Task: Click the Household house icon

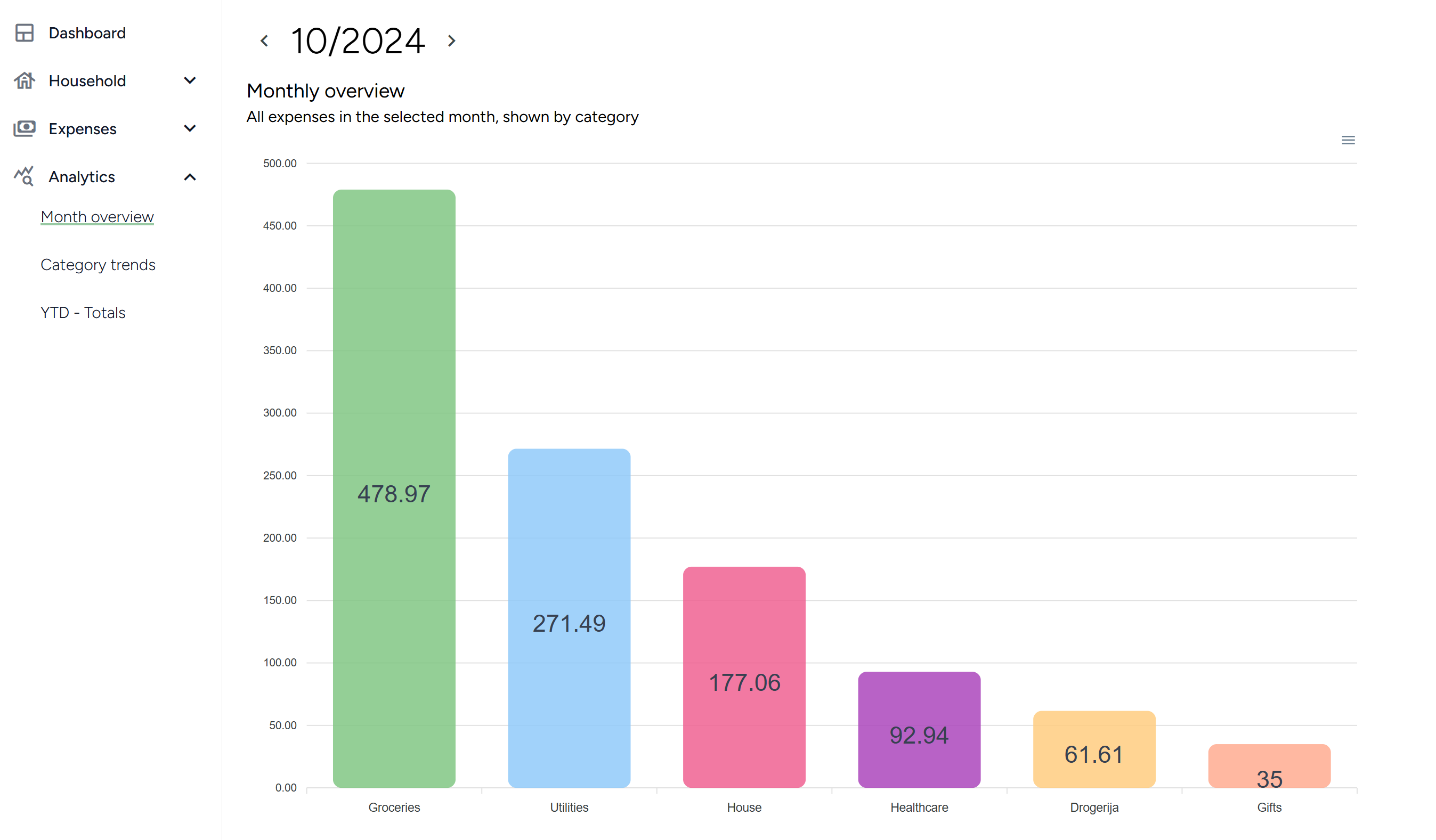Action: click(24, 81)
